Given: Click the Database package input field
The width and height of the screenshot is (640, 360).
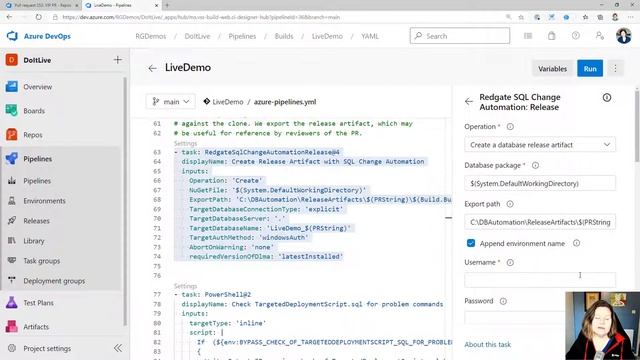Looking at the screenshot, I should pos(540,183).
